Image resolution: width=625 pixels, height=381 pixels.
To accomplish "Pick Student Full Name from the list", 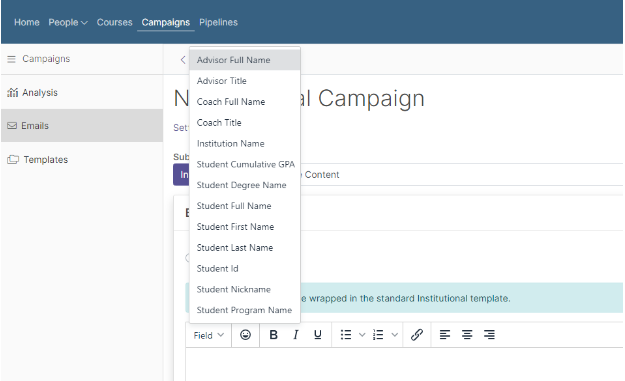I will click(x=245, y=206).
